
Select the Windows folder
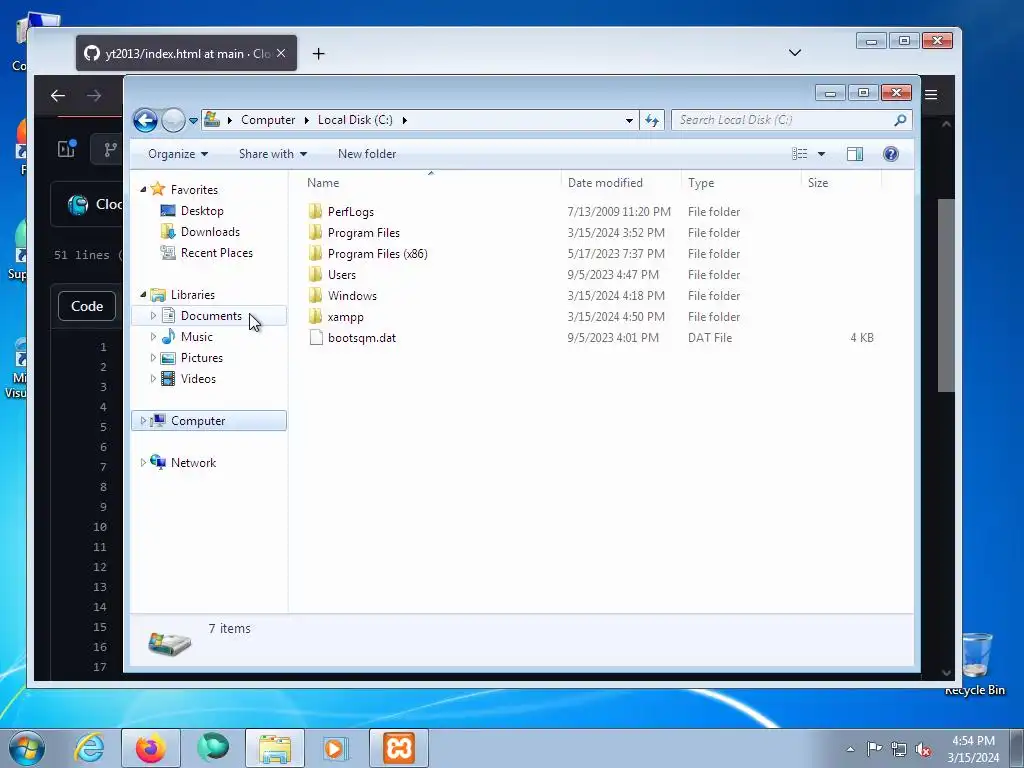[352, 295]
